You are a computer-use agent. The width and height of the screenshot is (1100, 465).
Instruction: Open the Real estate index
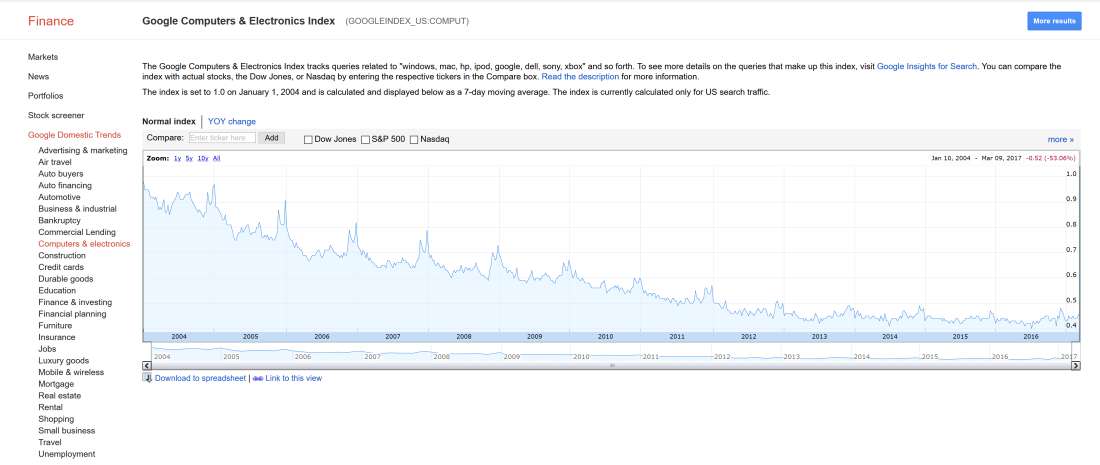click(x=60, y=396)
